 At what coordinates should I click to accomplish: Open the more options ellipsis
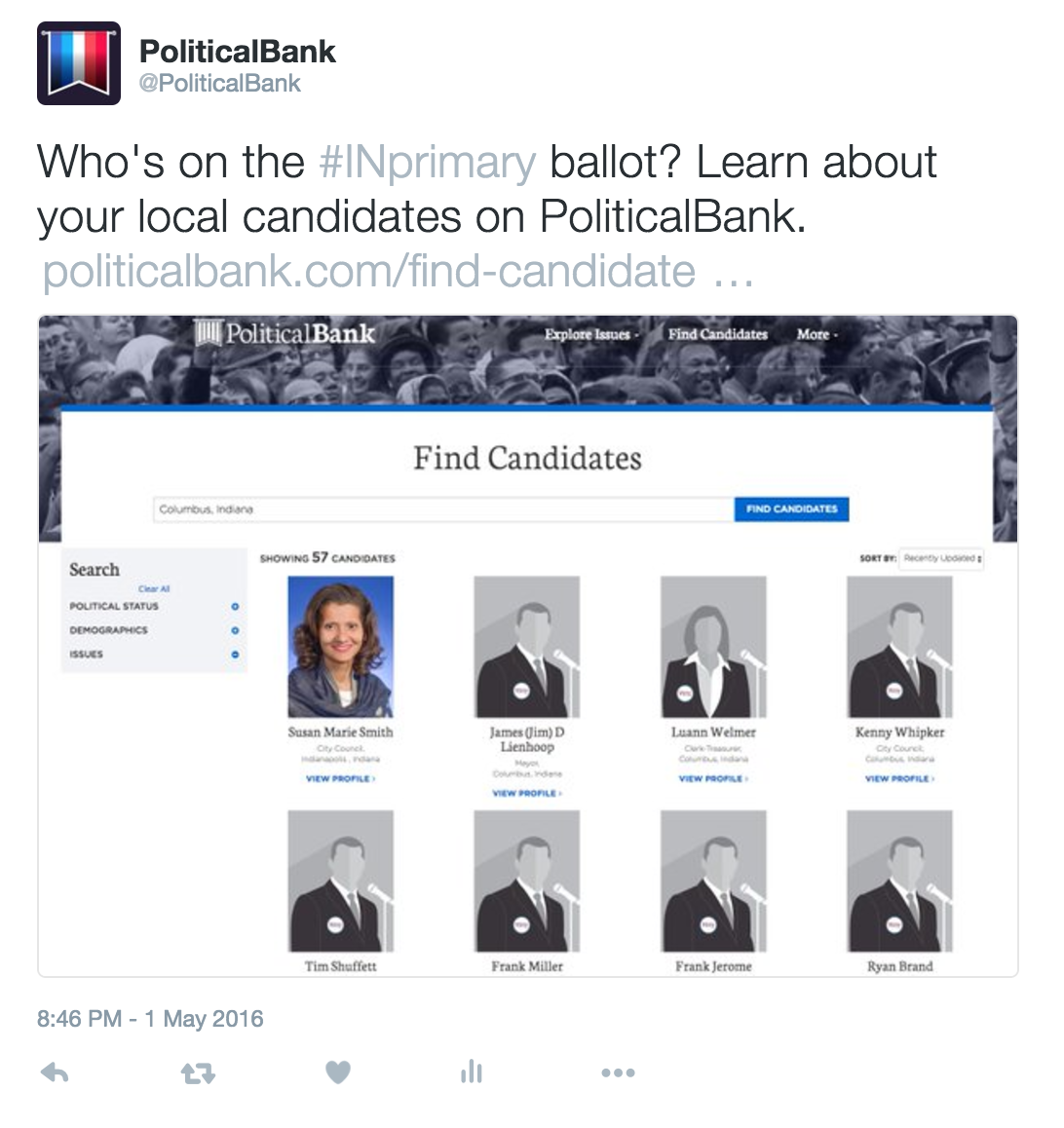point(618,1072)
